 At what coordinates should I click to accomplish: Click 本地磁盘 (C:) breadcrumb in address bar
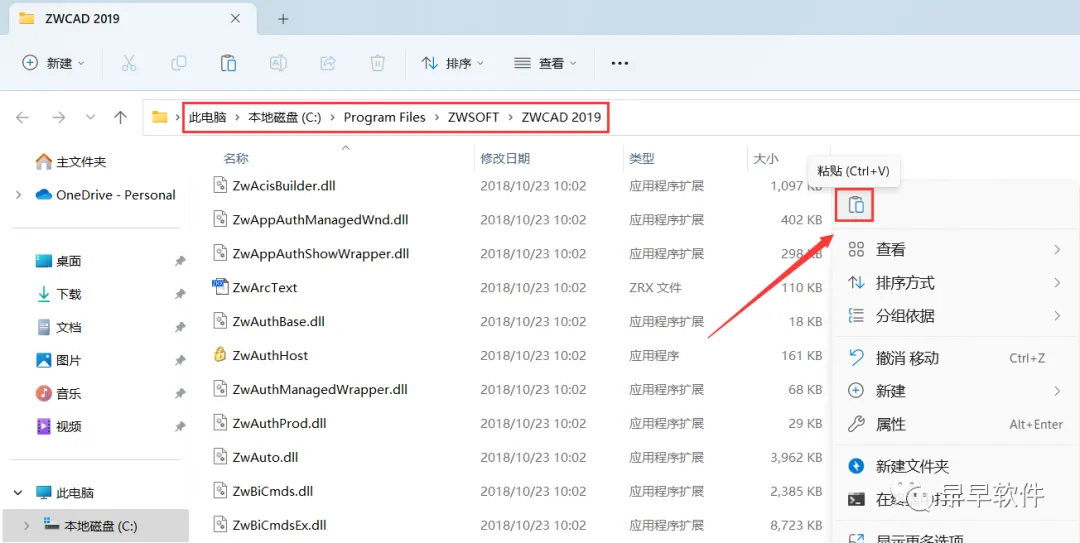[x=284, y=117]
